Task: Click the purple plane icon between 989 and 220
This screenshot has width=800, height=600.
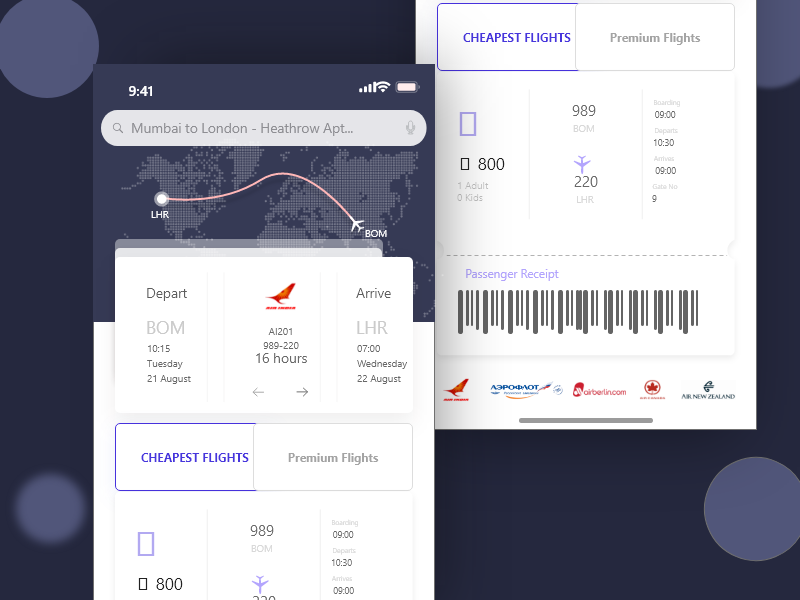Action: pos(582,164)
